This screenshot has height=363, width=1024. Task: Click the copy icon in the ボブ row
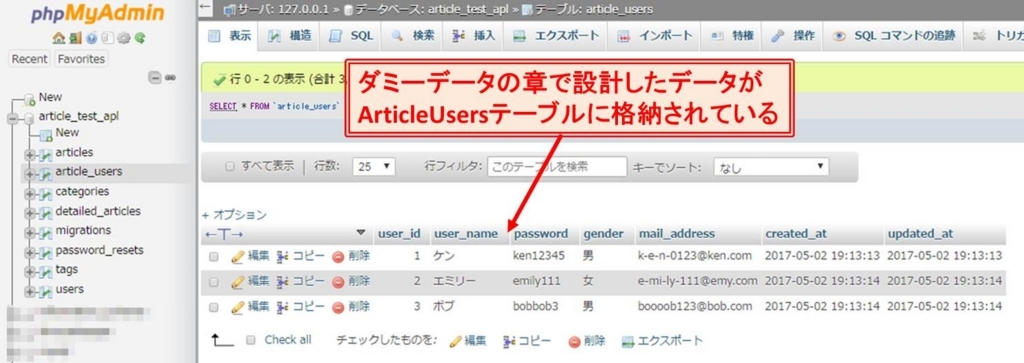[x=283, y=307]
